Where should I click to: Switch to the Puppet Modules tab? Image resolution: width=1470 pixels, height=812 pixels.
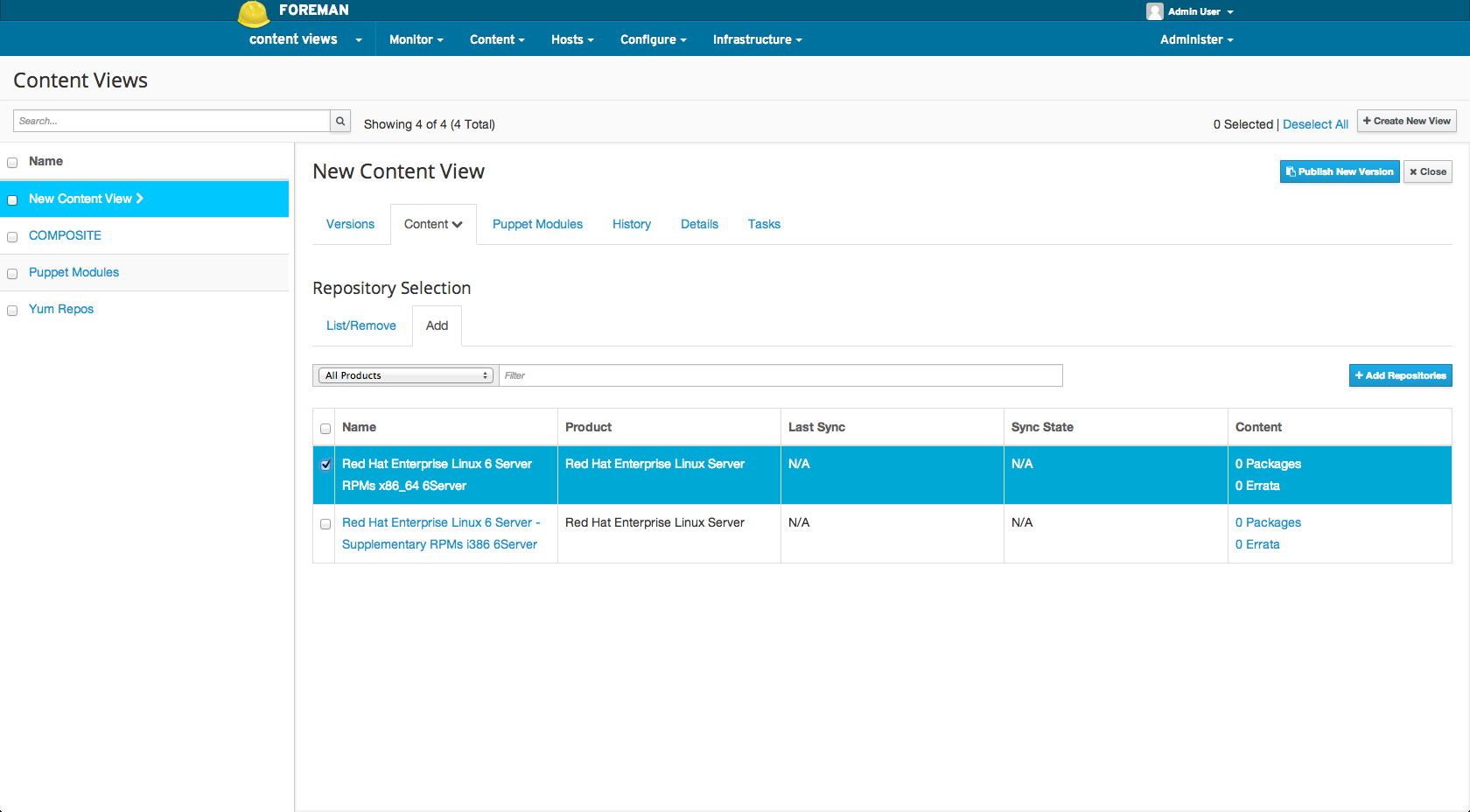tap(537, 224)
